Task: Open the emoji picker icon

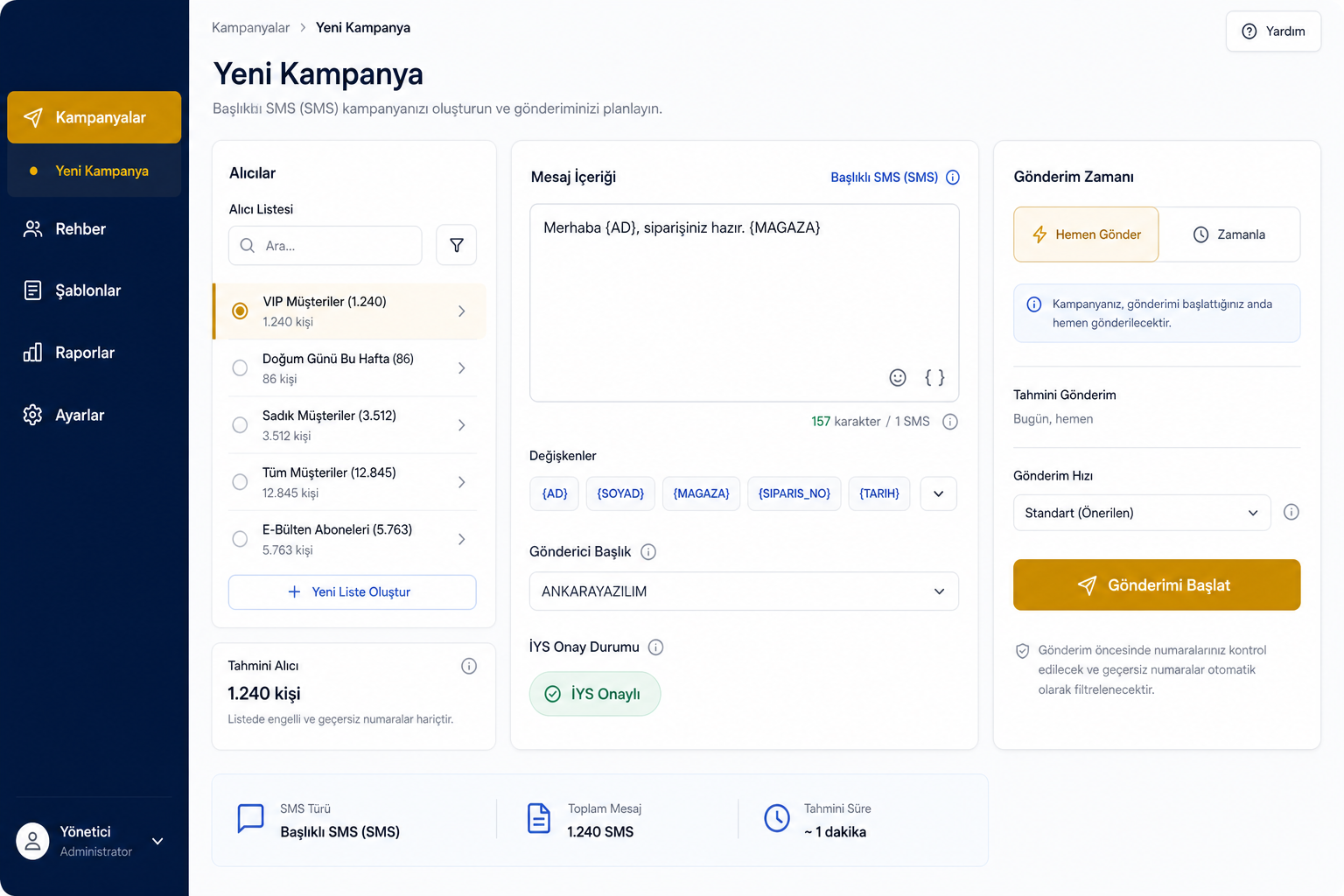Action: [898, 377]
